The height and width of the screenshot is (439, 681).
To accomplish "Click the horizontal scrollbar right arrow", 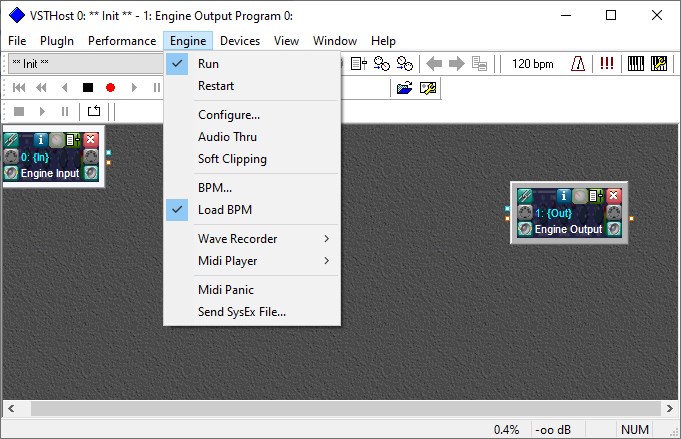I will (670, 409).
